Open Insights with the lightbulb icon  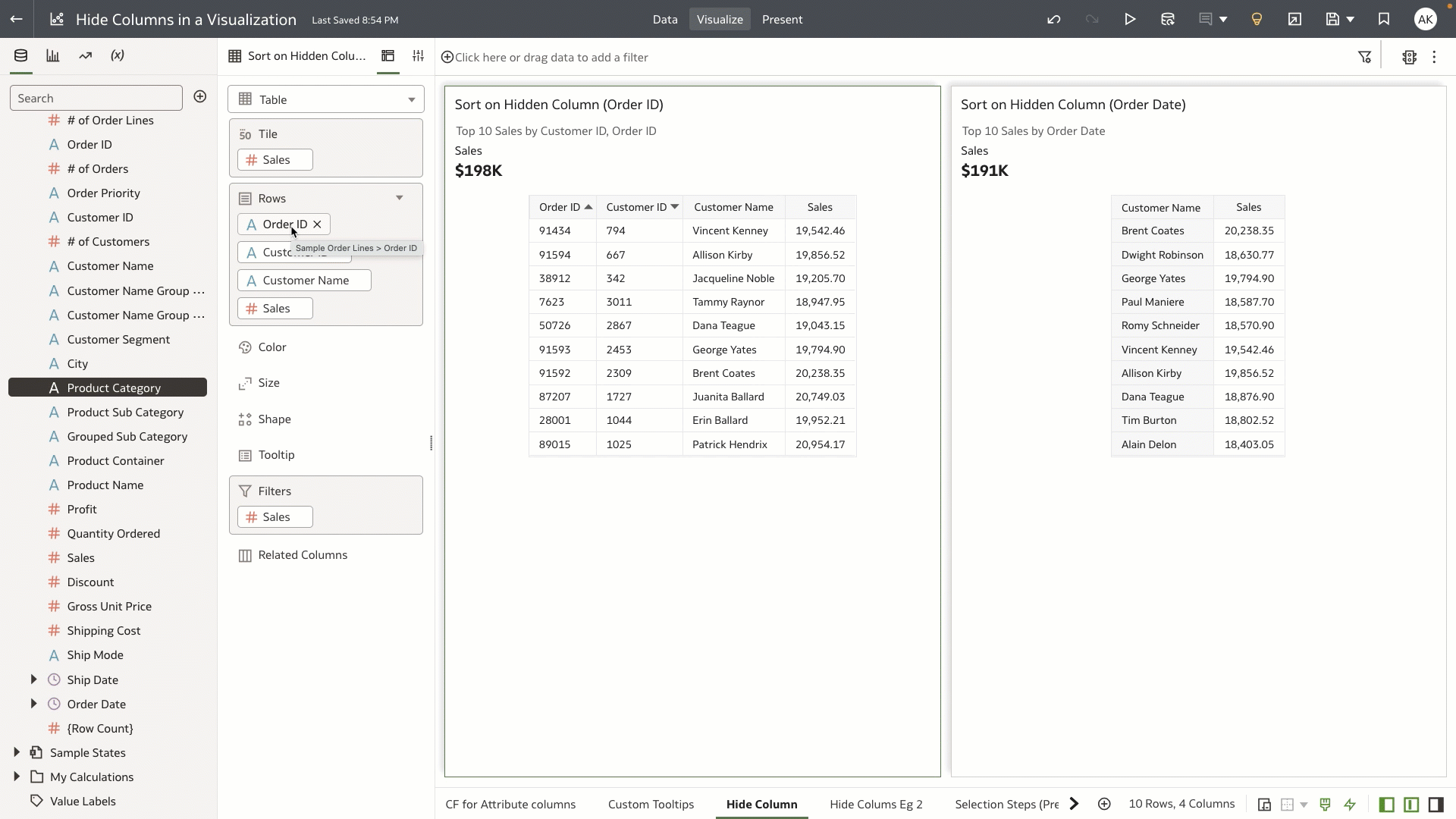click(x=1256, y=20)
